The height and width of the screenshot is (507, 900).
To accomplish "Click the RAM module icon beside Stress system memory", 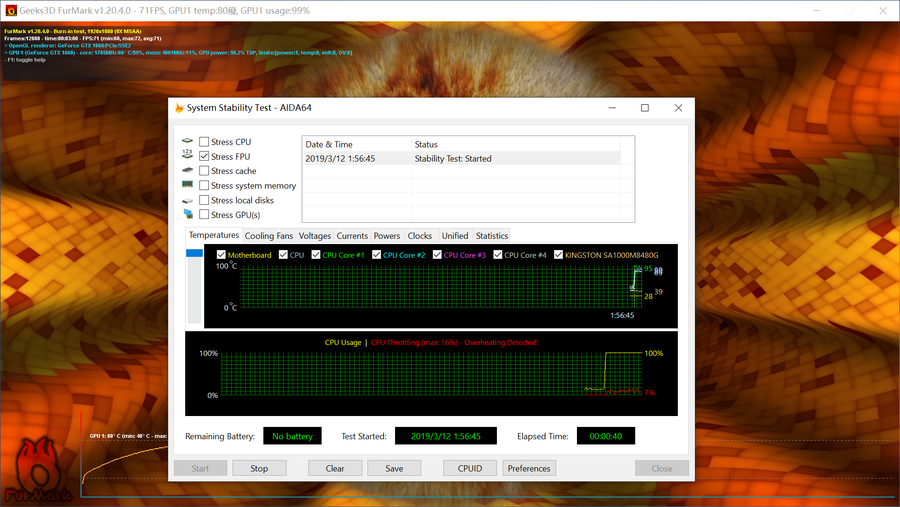I will pyautogui.click(x=187, y=185).
